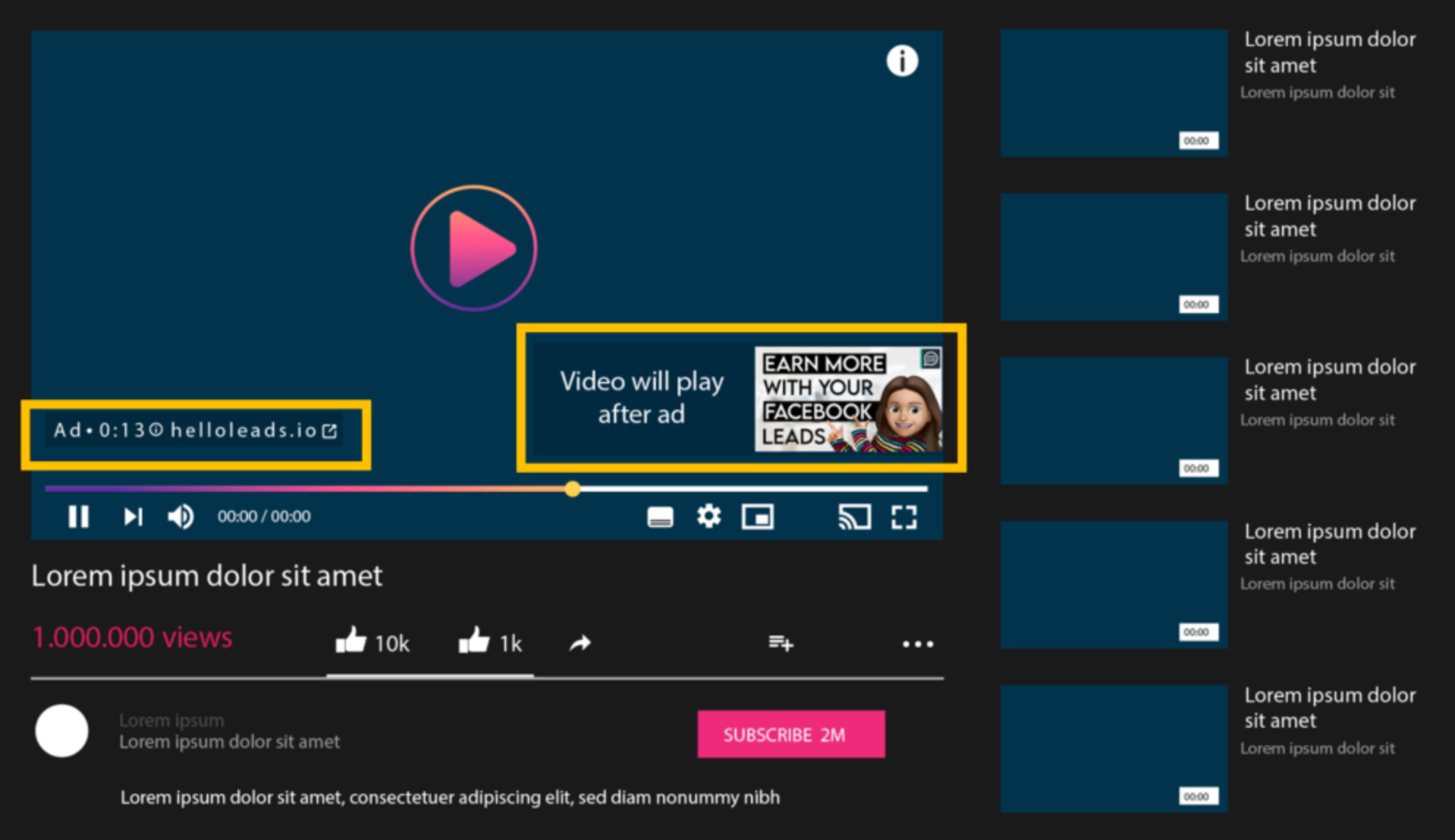Share the current video
The image size is (1455, 840).
tap(579, 642)
